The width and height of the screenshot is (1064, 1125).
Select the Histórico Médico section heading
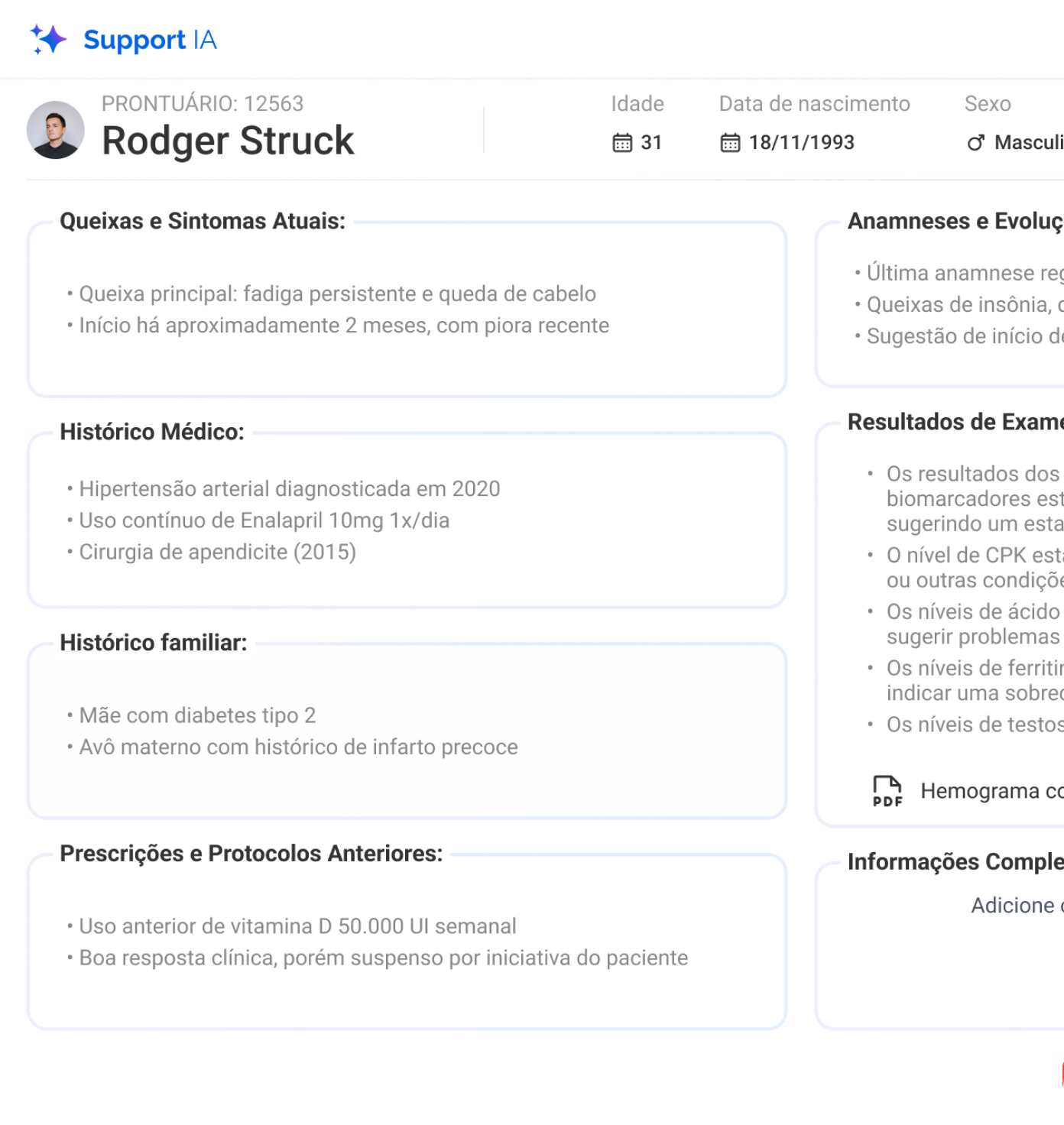click(x=152, y=432)
